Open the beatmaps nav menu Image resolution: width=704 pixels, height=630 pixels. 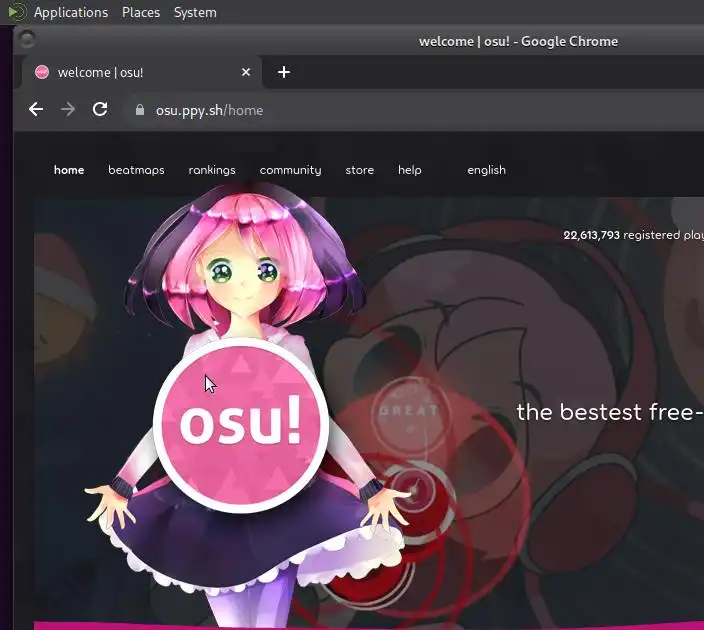point(136,170)
